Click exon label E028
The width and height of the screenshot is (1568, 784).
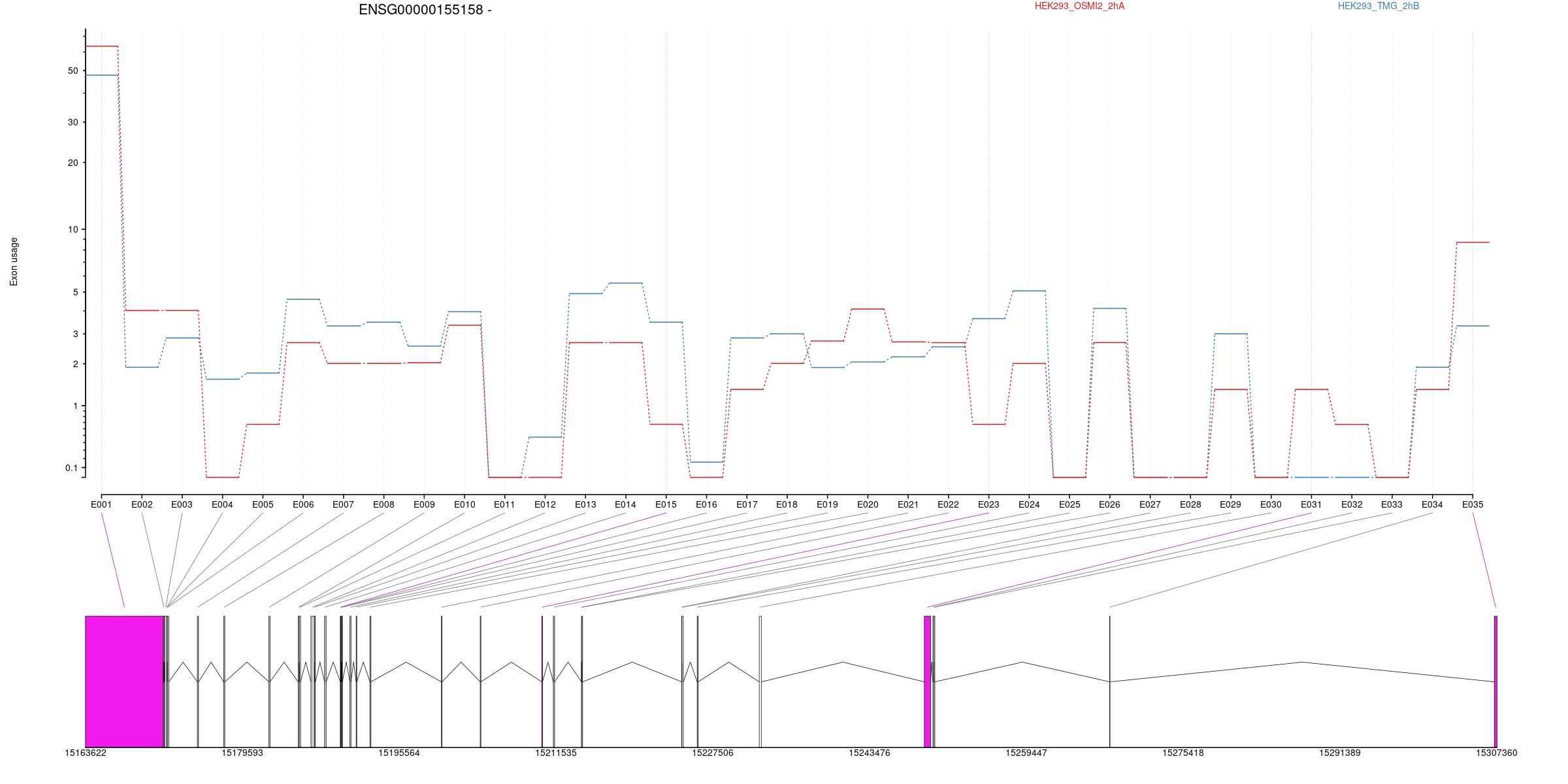point(1190,504)
